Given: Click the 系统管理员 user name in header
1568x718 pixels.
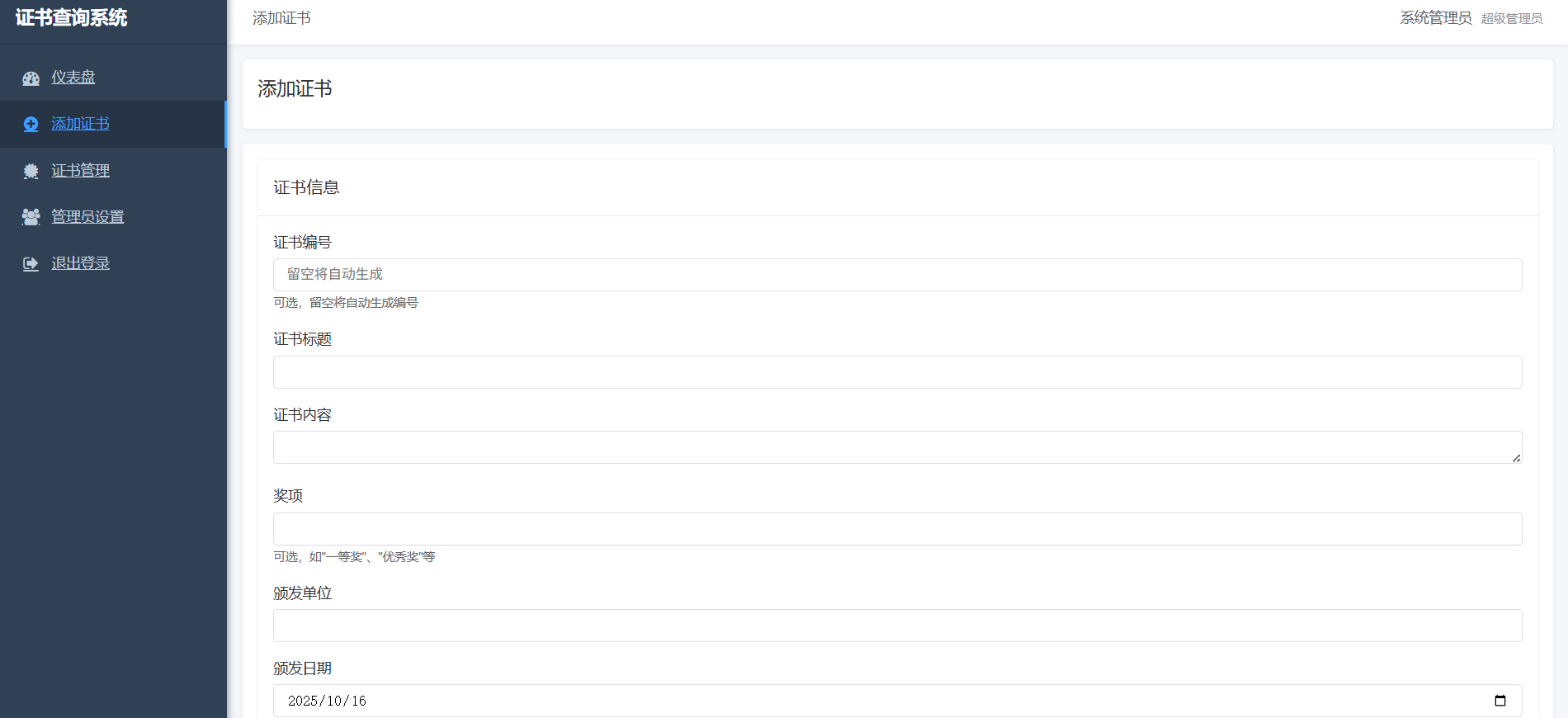Looking at the screenshot, I should 1435,18.
